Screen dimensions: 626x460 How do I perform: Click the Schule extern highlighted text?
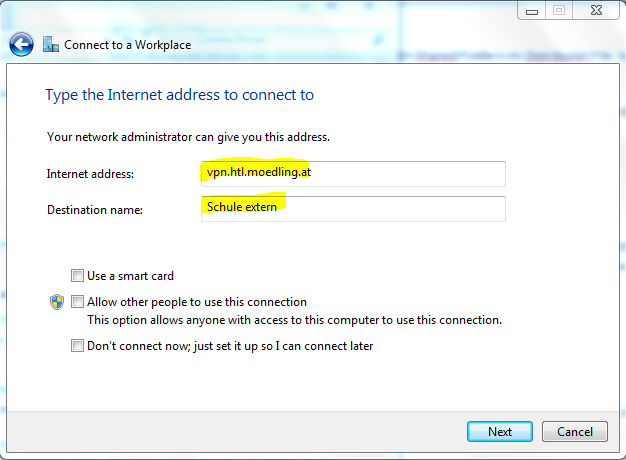[241, 207]
